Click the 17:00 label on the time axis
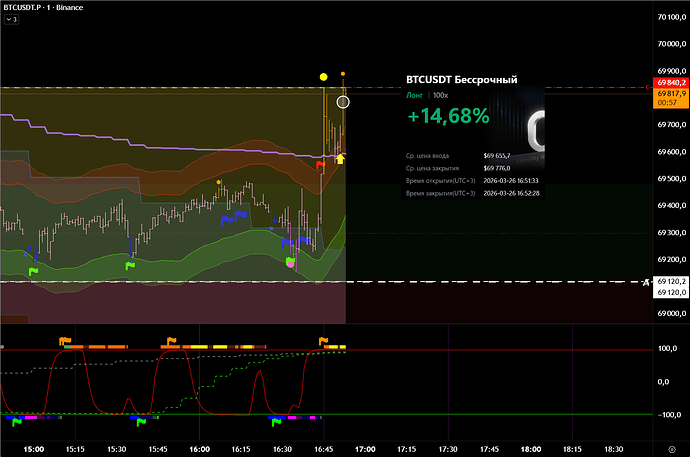This screenshot has height=457, width=690. (x=366, y=450)
